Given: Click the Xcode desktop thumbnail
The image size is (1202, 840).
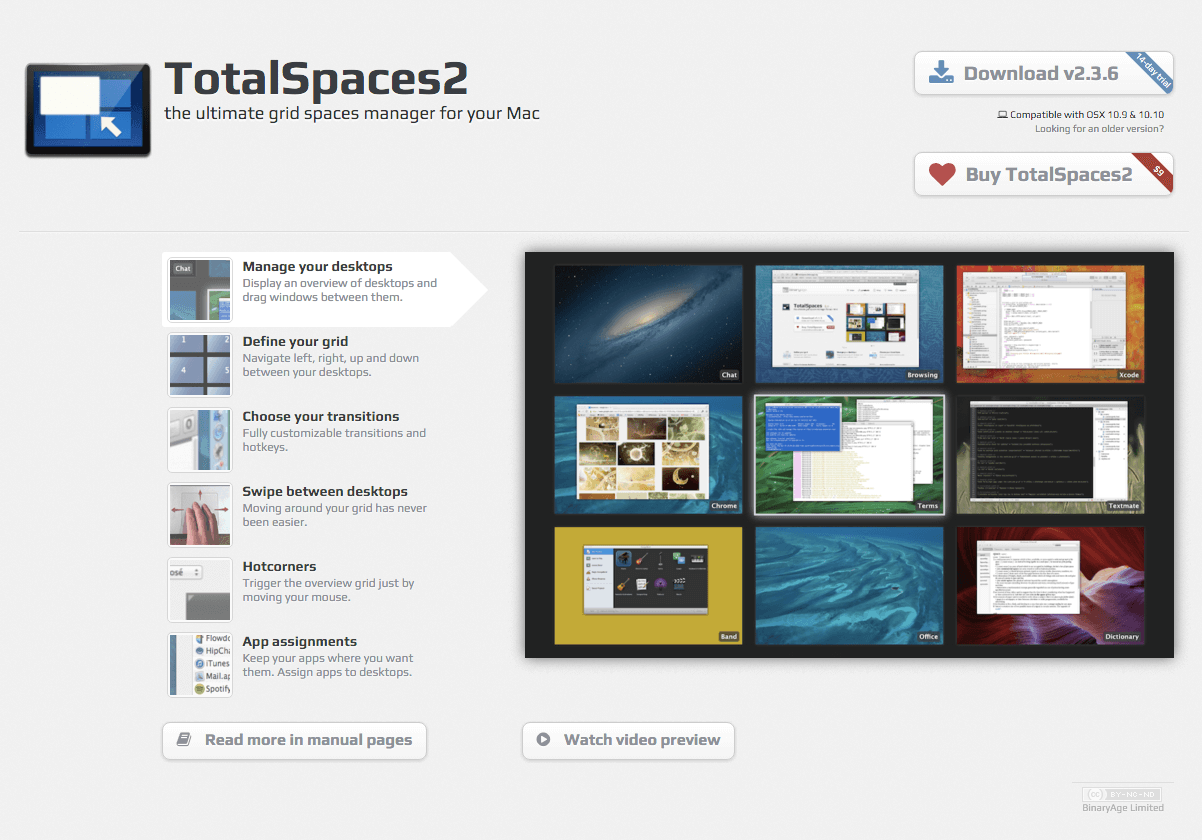Looking at the screenshot, I should (1050, 324).
